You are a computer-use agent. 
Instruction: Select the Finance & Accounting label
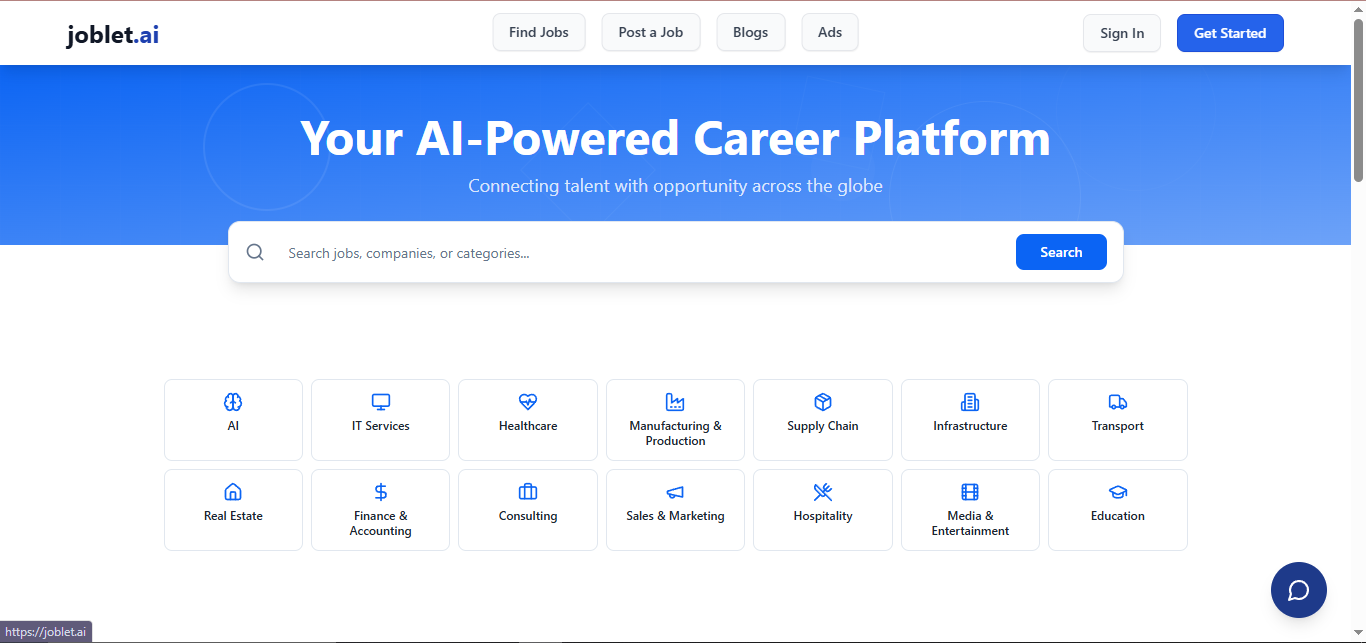[x=381, y=523]
